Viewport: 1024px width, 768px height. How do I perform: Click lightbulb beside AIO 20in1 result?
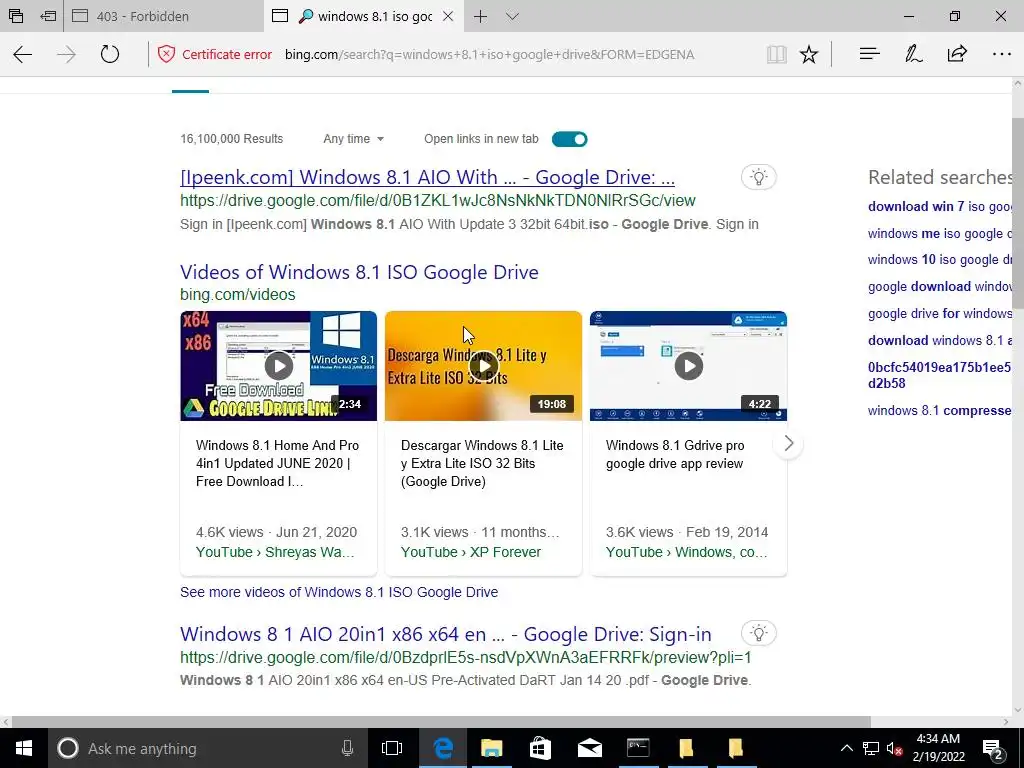[x=758, y=633]
